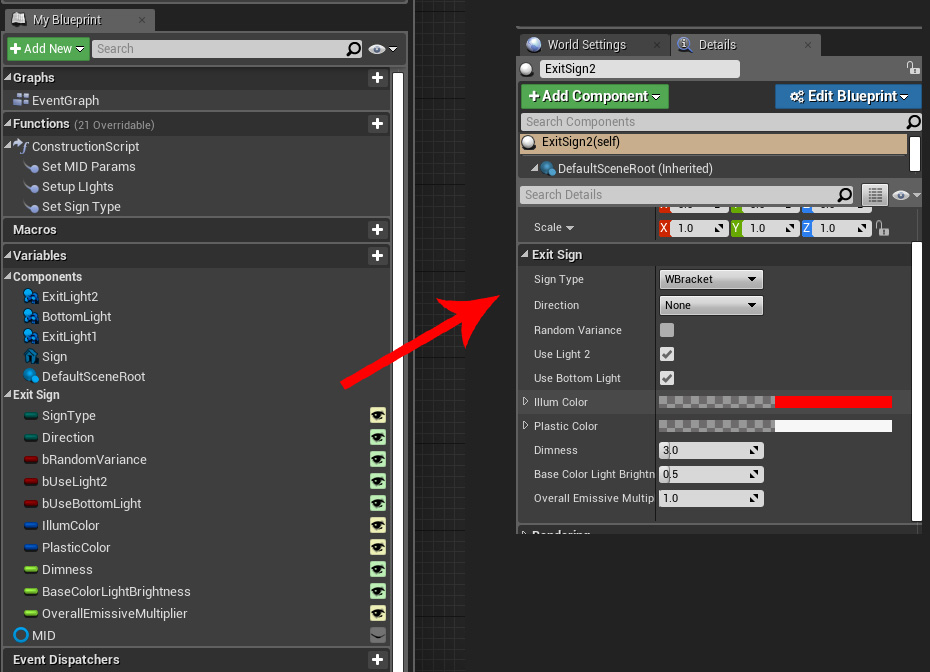Add a new macro with plus icon

[x=377, y=230]
